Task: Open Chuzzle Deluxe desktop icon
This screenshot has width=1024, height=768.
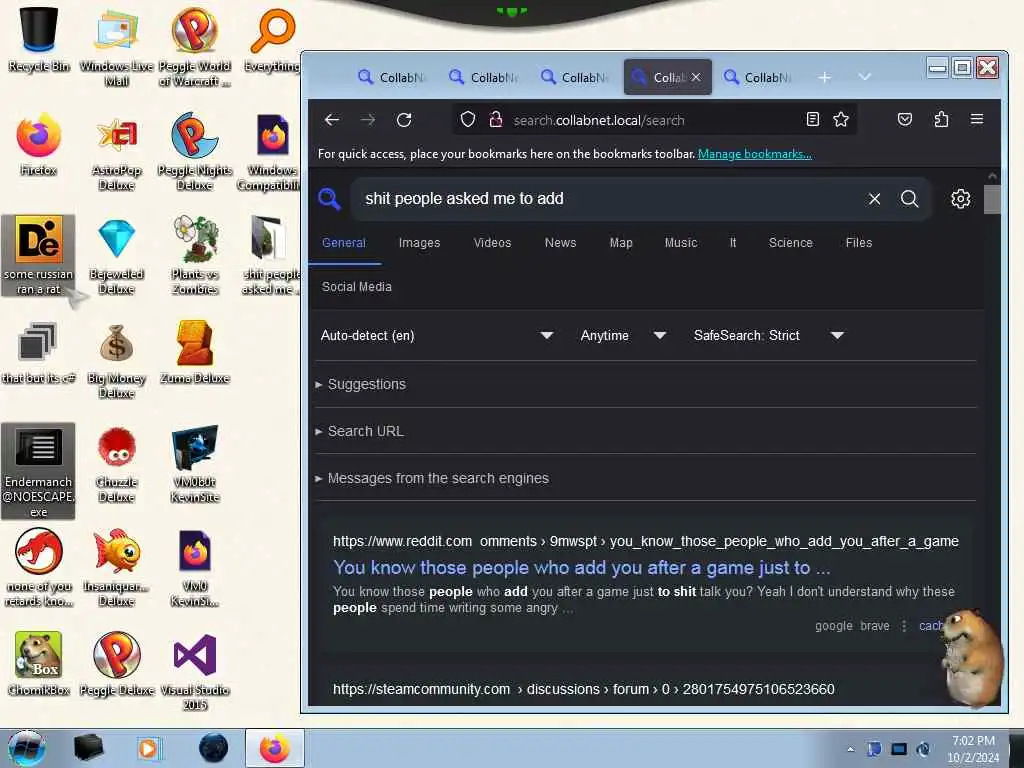Action: (116, 465)
